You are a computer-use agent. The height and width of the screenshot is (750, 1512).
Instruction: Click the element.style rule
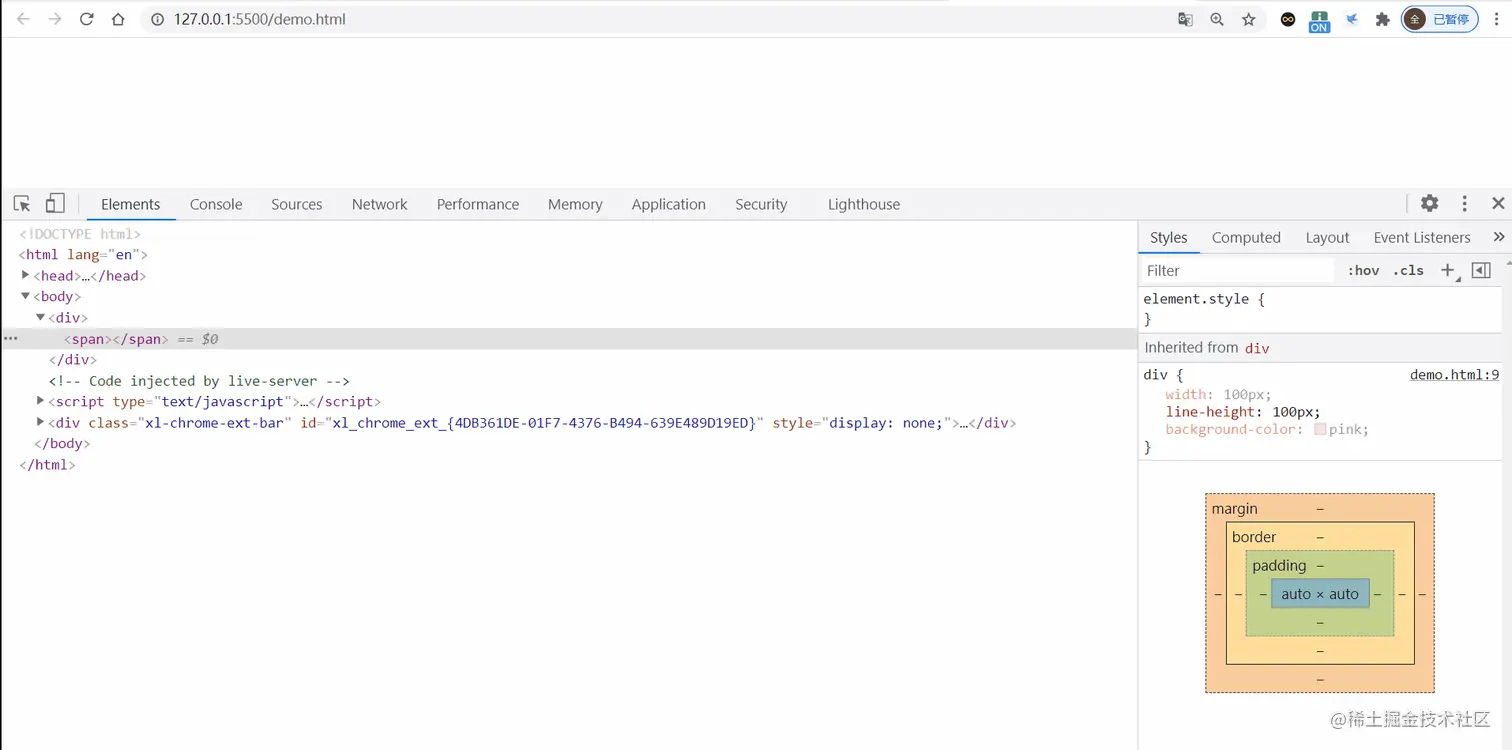(x=1204, y=299)
